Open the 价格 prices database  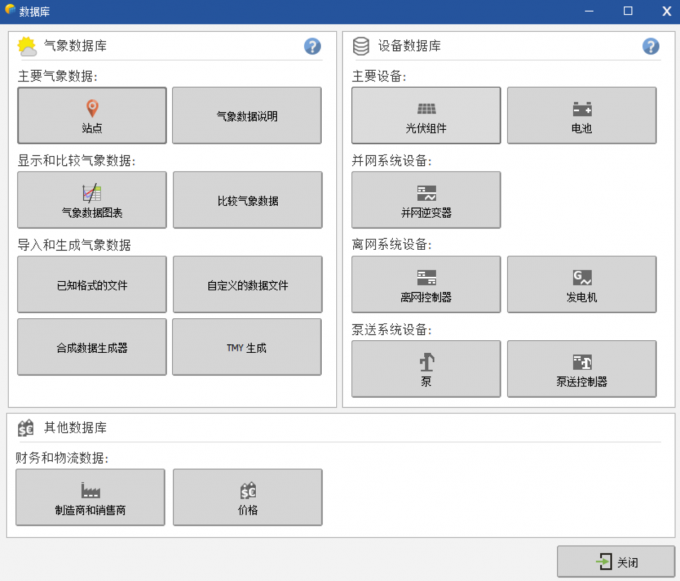(x=248, y=497)
